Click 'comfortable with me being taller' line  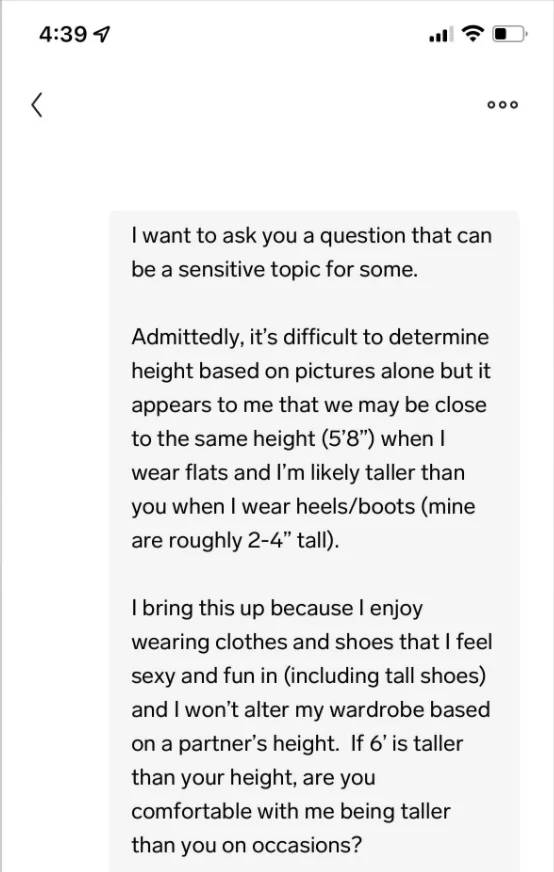[291, 811]
